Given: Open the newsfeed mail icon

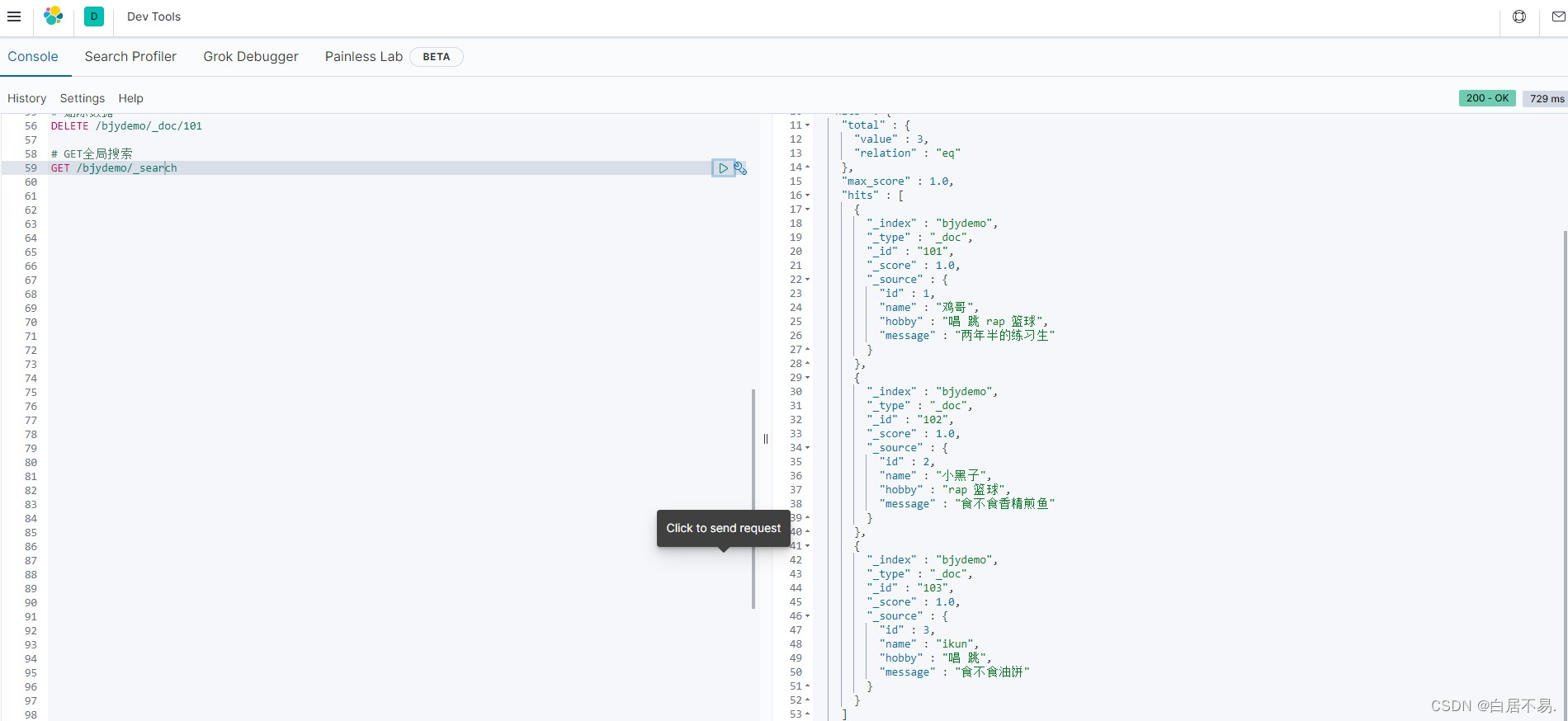Looking at the screenshot, I should coord(1558,16).
